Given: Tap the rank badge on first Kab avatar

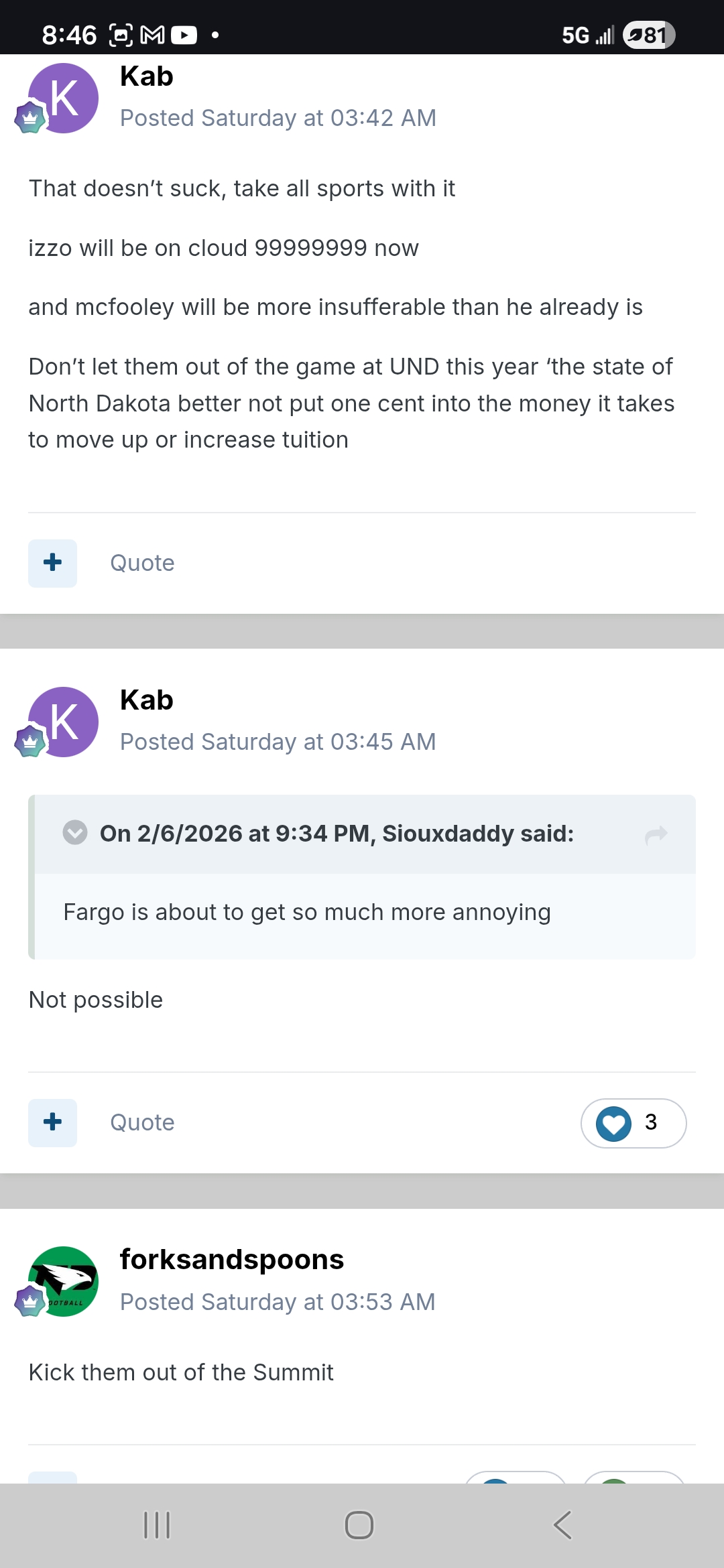Looking at the screenshot, I should point(29,119).
